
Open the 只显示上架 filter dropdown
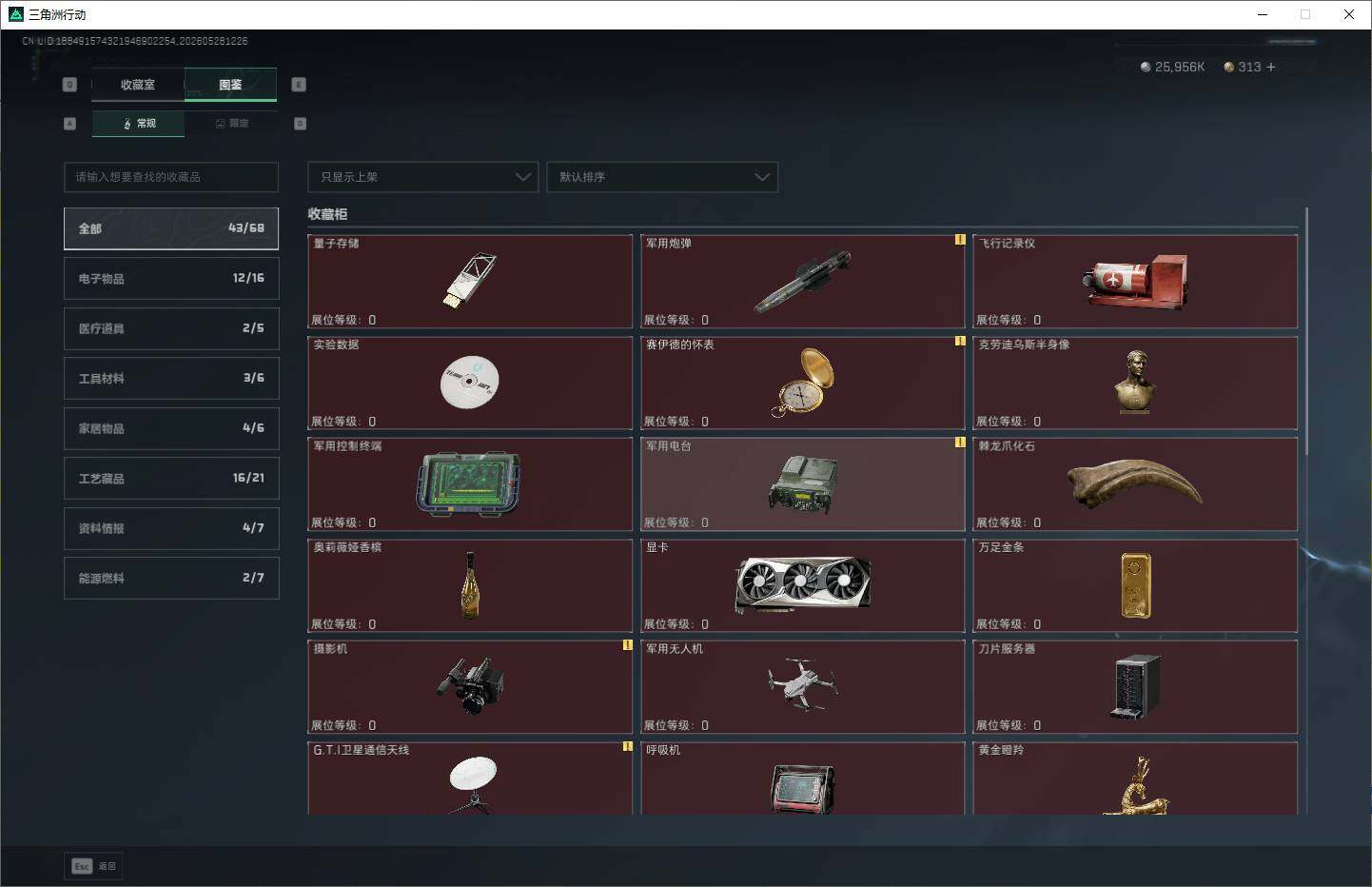coord(423,177)
